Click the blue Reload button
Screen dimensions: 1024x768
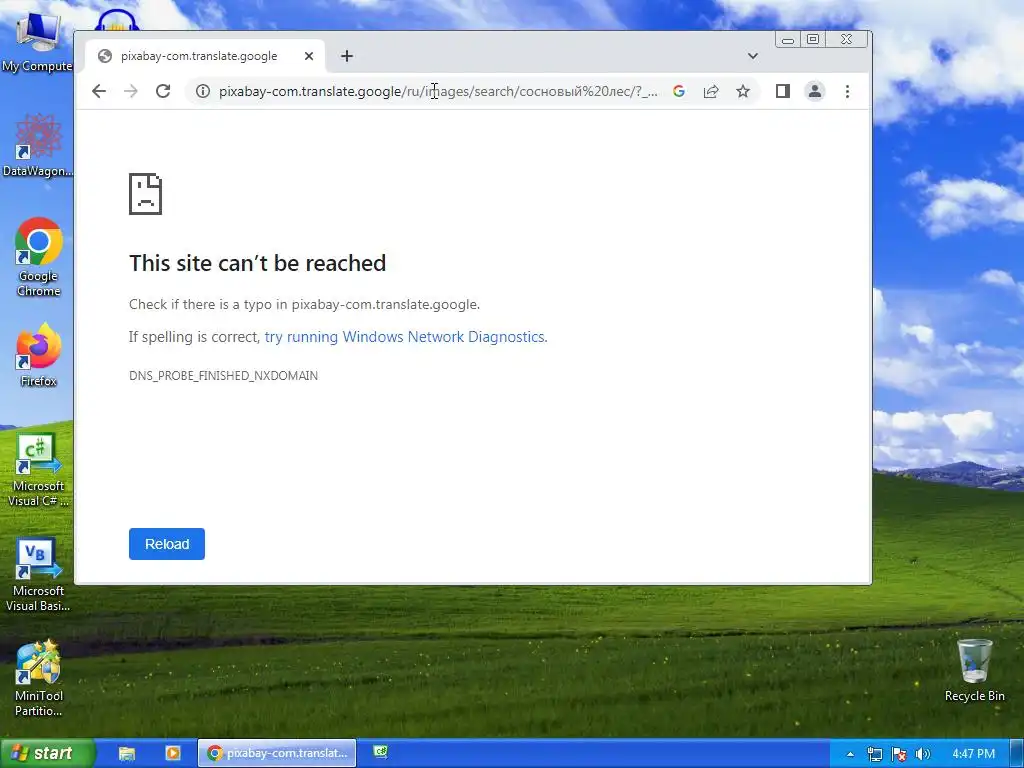tap(167, 544)
